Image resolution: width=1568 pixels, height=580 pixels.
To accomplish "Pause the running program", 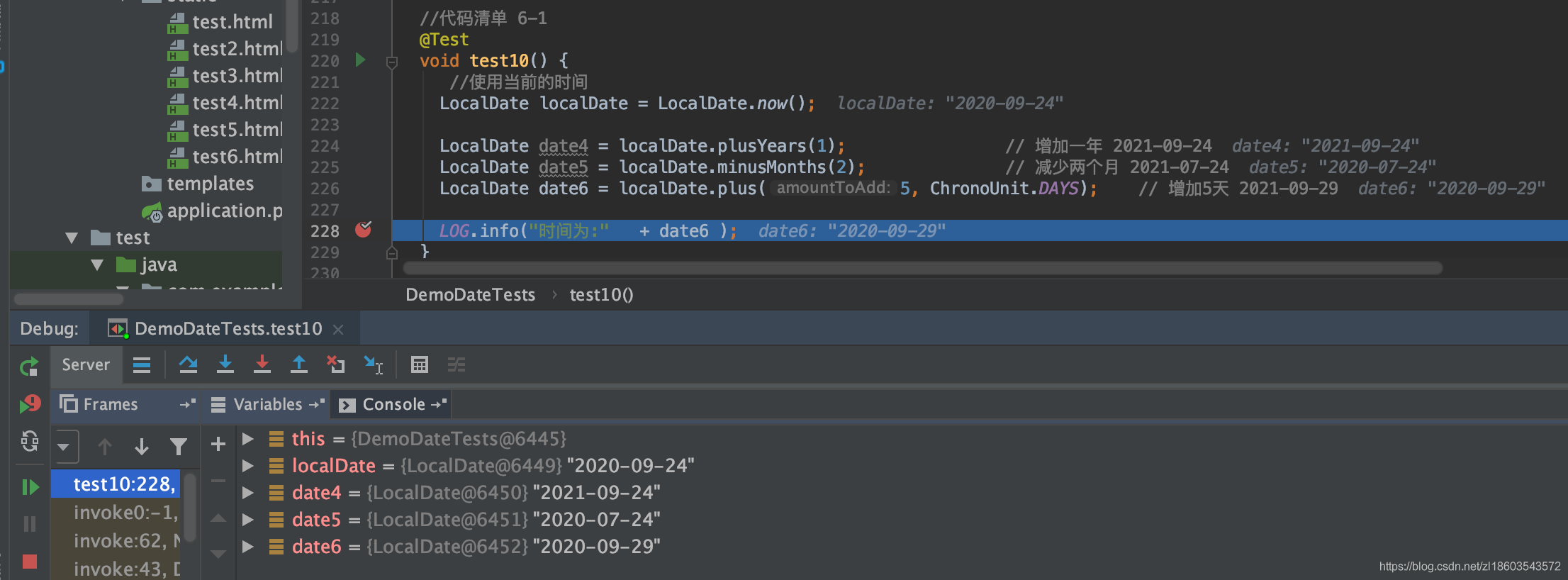I will click(x=30, y=524).
